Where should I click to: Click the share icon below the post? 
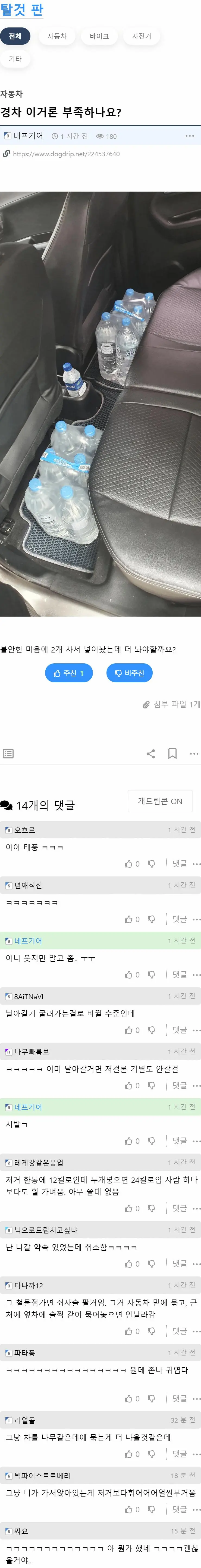150,753
